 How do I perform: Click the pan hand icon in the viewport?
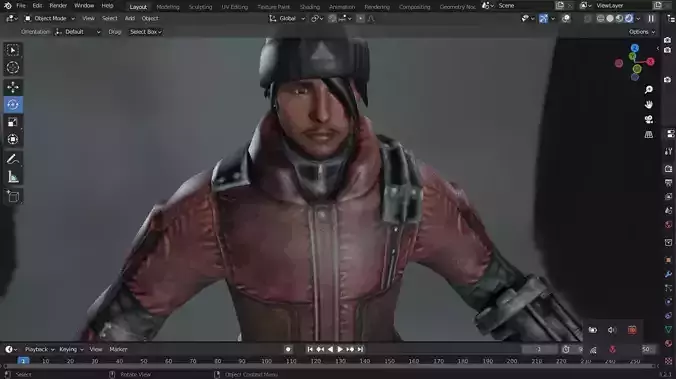tap(648, 104)
